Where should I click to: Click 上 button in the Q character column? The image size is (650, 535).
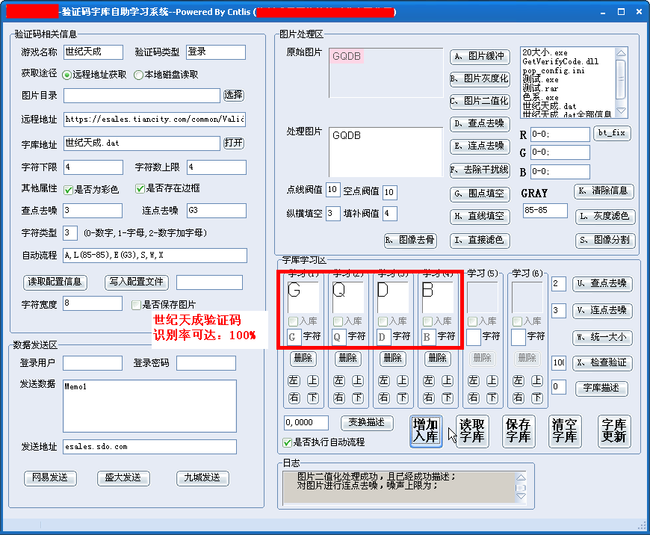point(358,380)
